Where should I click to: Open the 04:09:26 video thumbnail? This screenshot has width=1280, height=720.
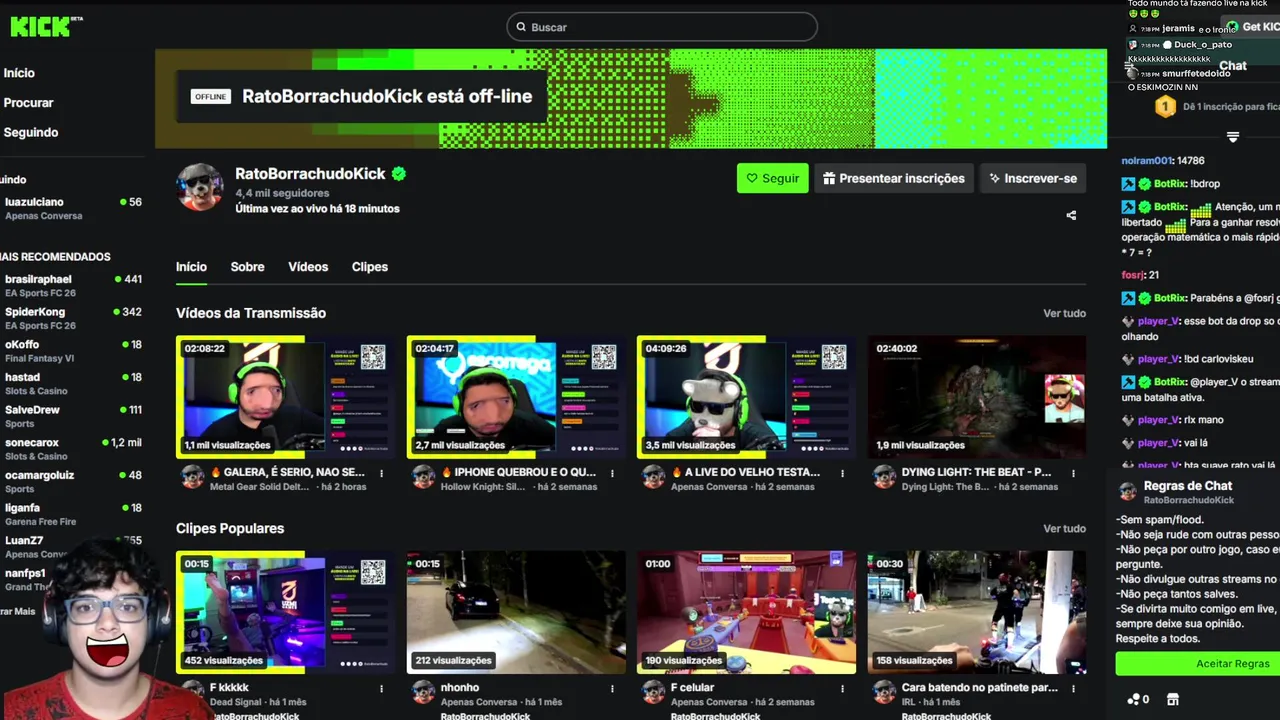[746, 397]
